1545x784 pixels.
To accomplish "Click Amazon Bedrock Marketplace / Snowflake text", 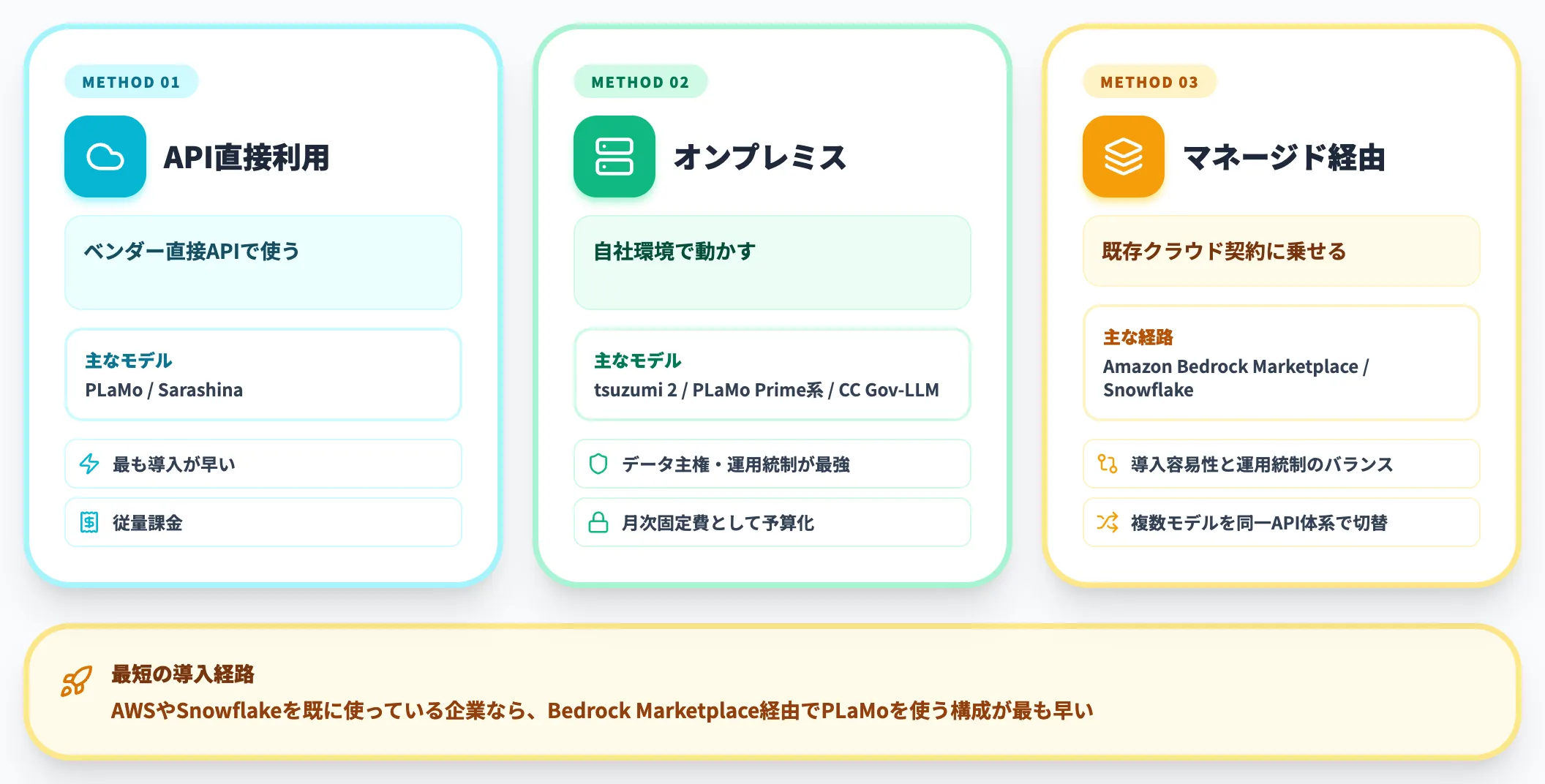I will [1236, 378].
